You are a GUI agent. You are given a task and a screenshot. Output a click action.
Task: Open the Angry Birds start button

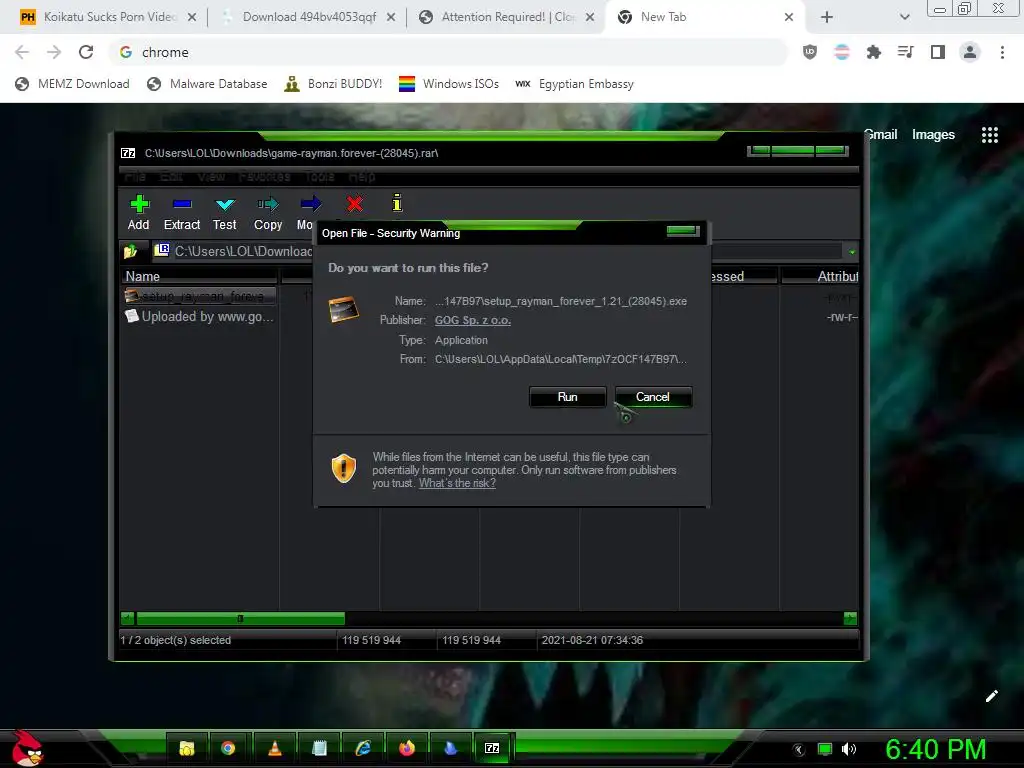[x=27, y=748]
